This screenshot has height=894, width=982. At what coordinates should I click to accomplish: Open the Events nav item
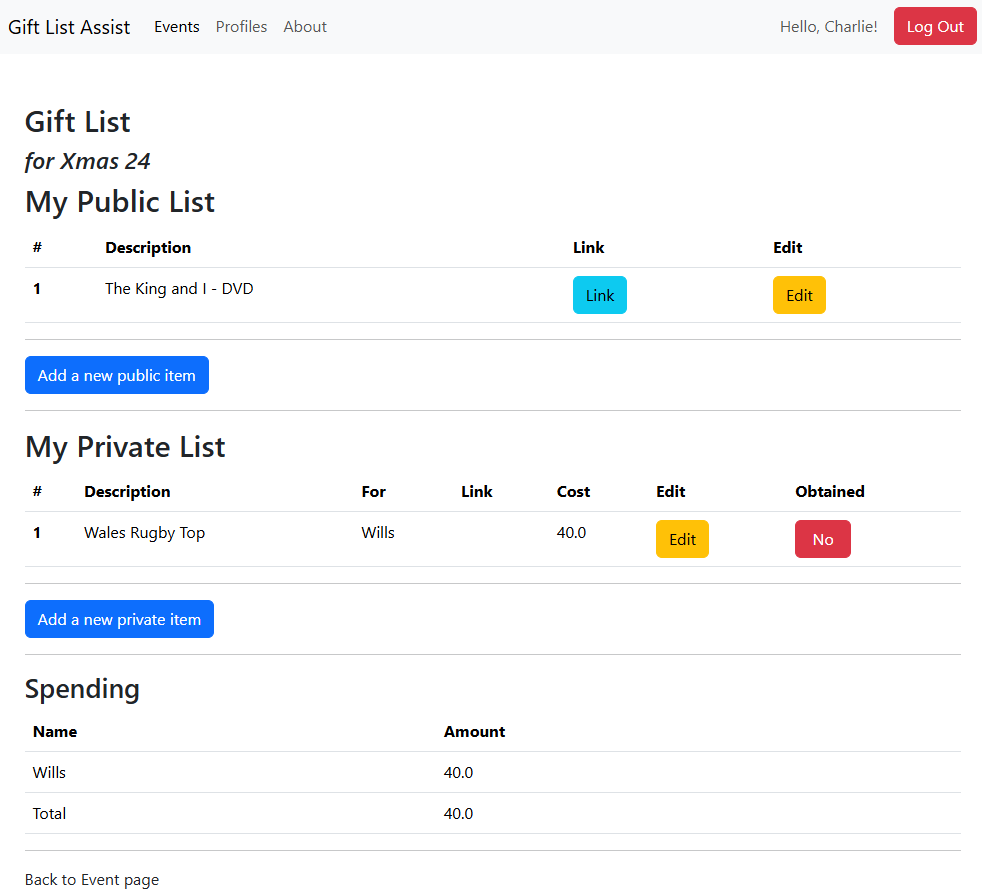point(177,27)
